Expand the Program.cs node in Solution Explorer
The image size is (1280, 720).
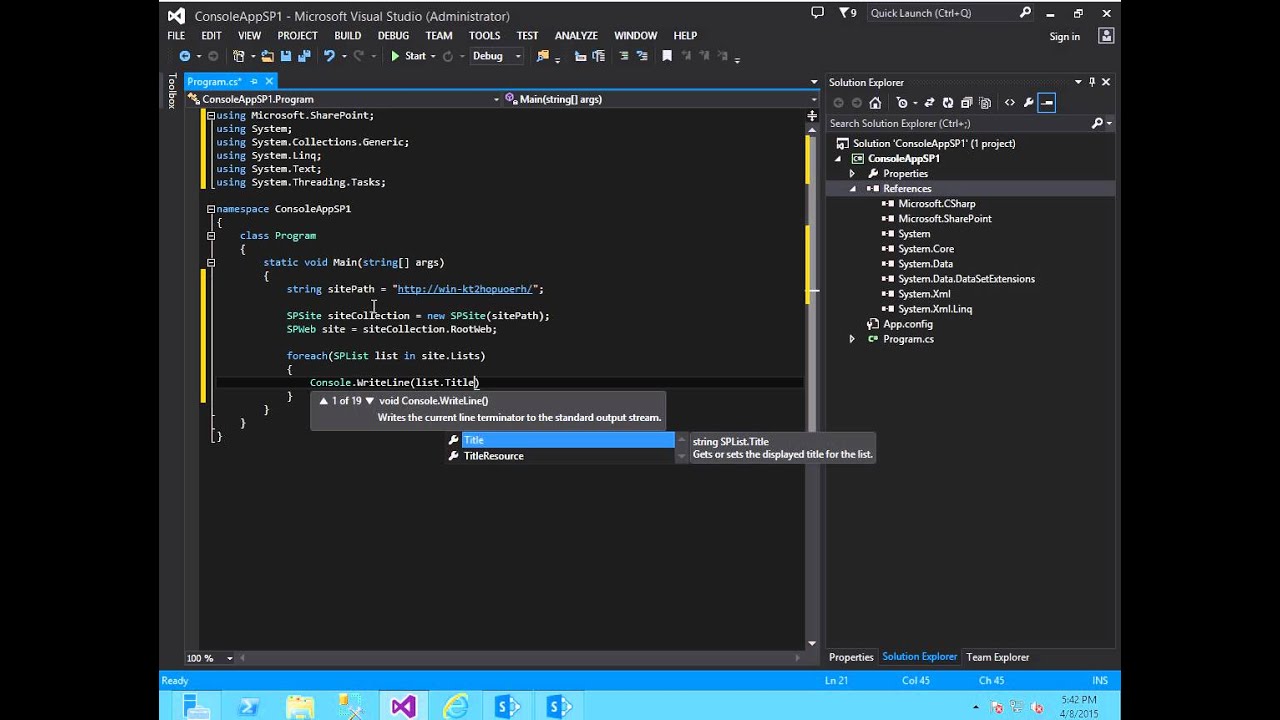852,339
